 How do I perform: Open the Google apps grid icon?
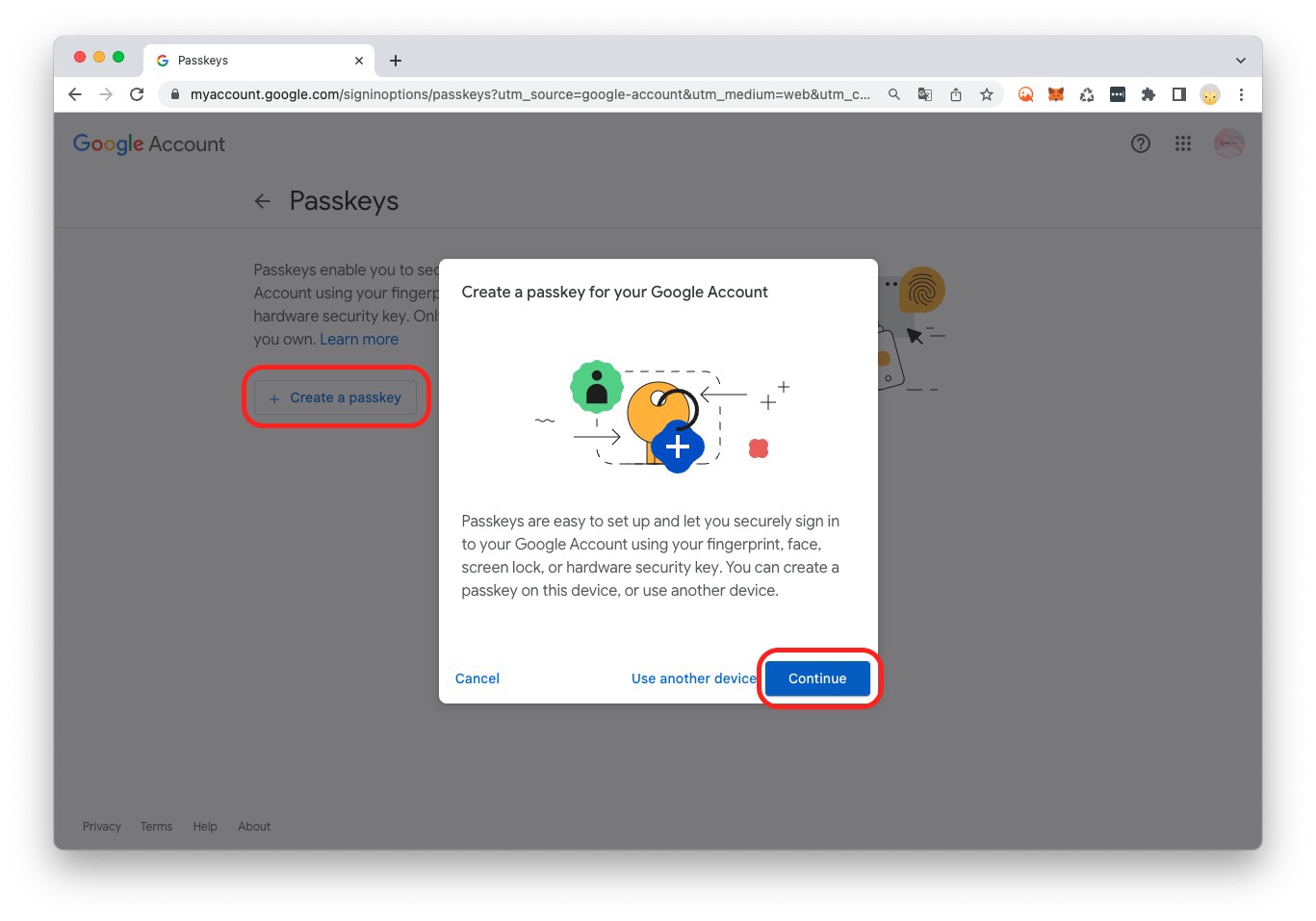pyautogui.click(x=1183, y=143)
